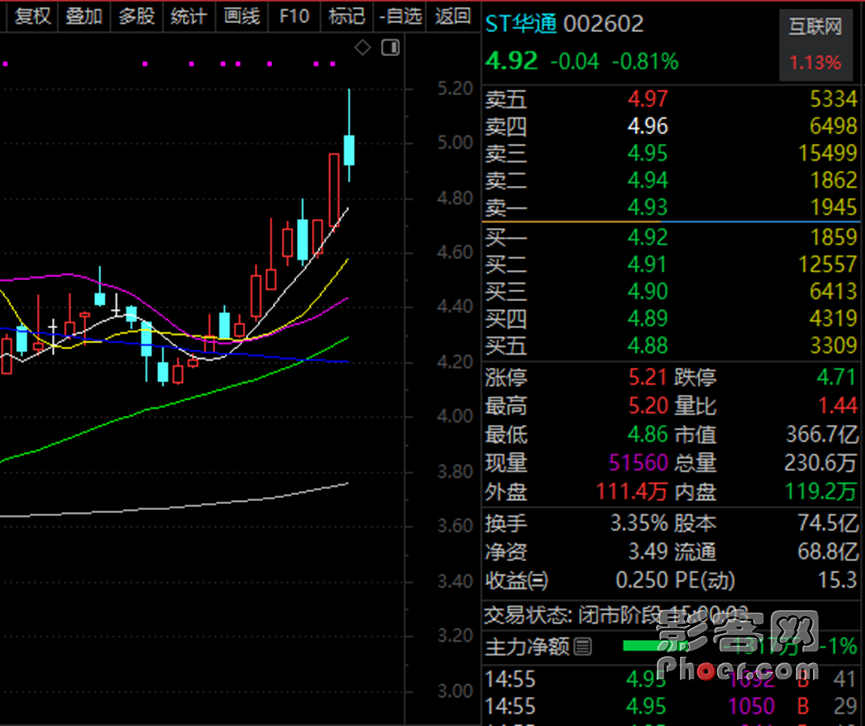This screenshot has width=865, height=726.
Task: Click the -0.81% change percentage
Action: (x=645, y=62)
